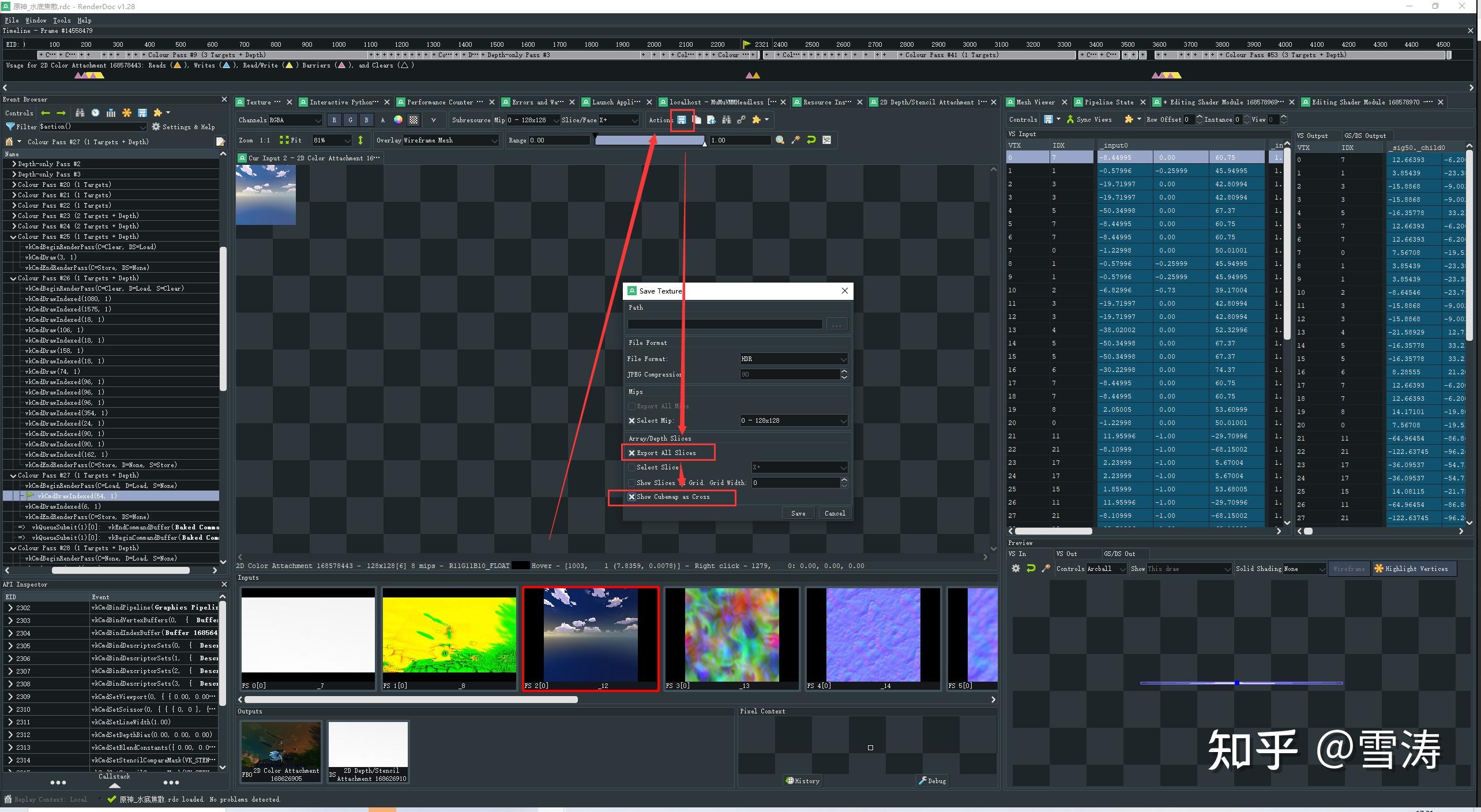Click Cancel in Save Texture dialog

click(835, 513)
